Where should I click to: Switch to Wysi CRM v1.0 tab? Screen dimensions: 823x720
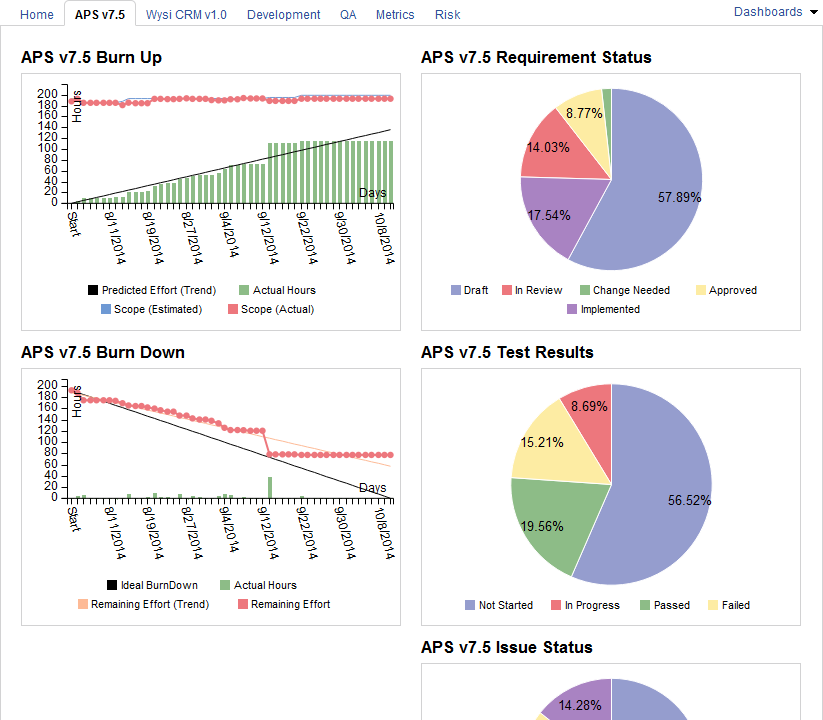coord(186,14)
